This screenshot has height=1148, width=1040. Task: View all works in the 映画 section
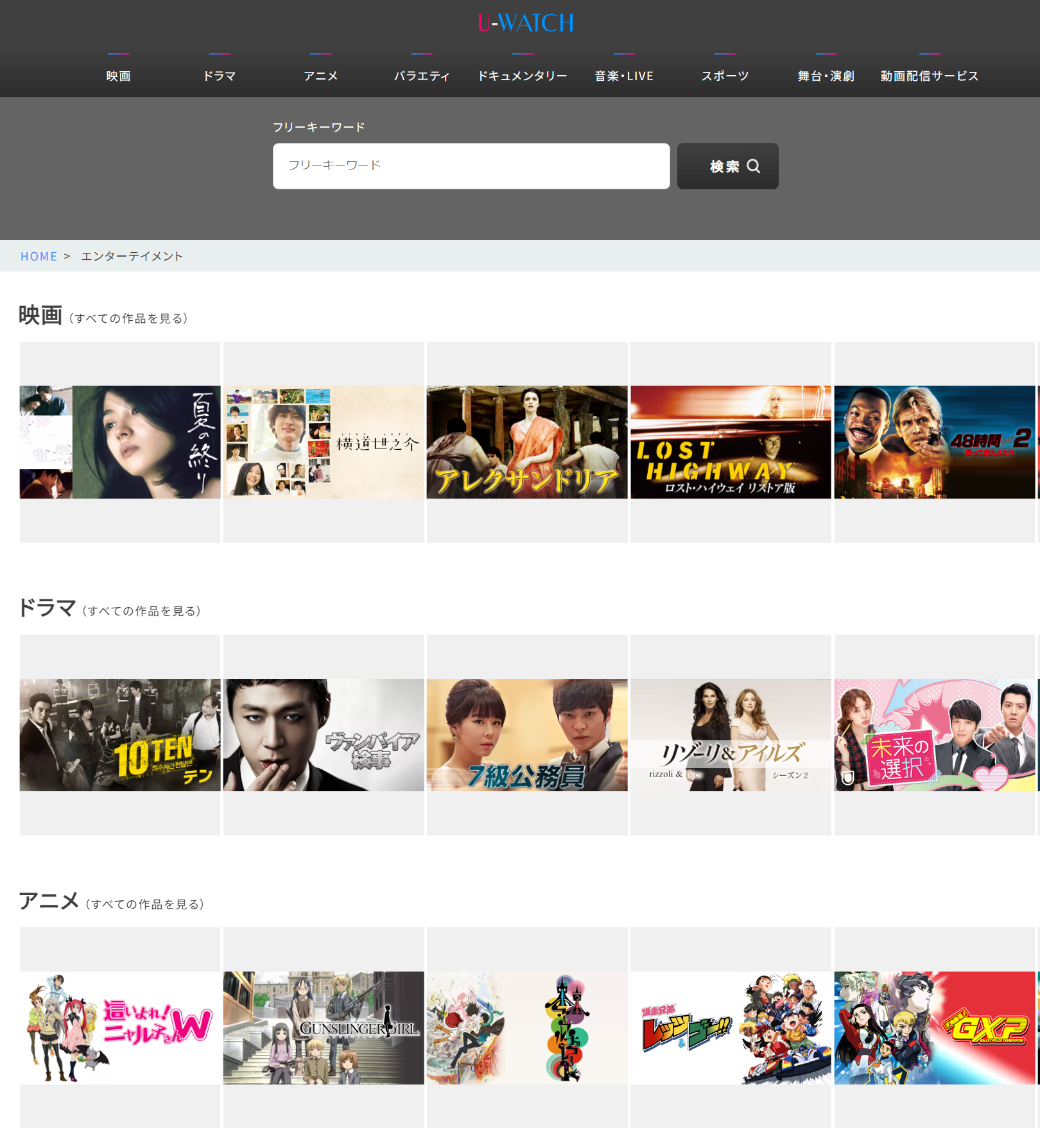[x=128, y=318]
